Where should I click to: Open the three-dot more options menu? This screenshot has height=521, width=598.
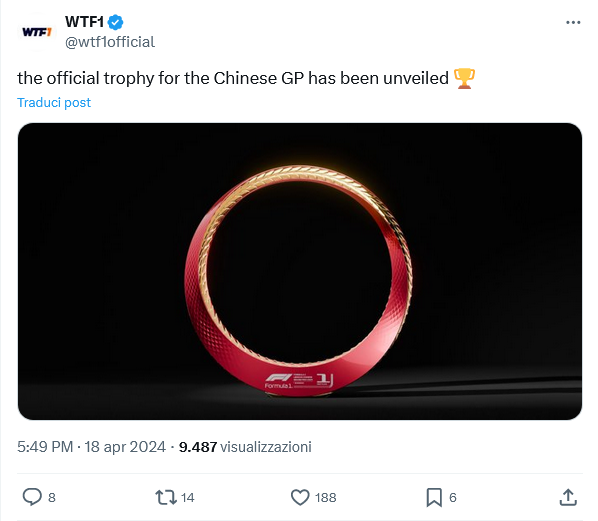click(573, 23)
